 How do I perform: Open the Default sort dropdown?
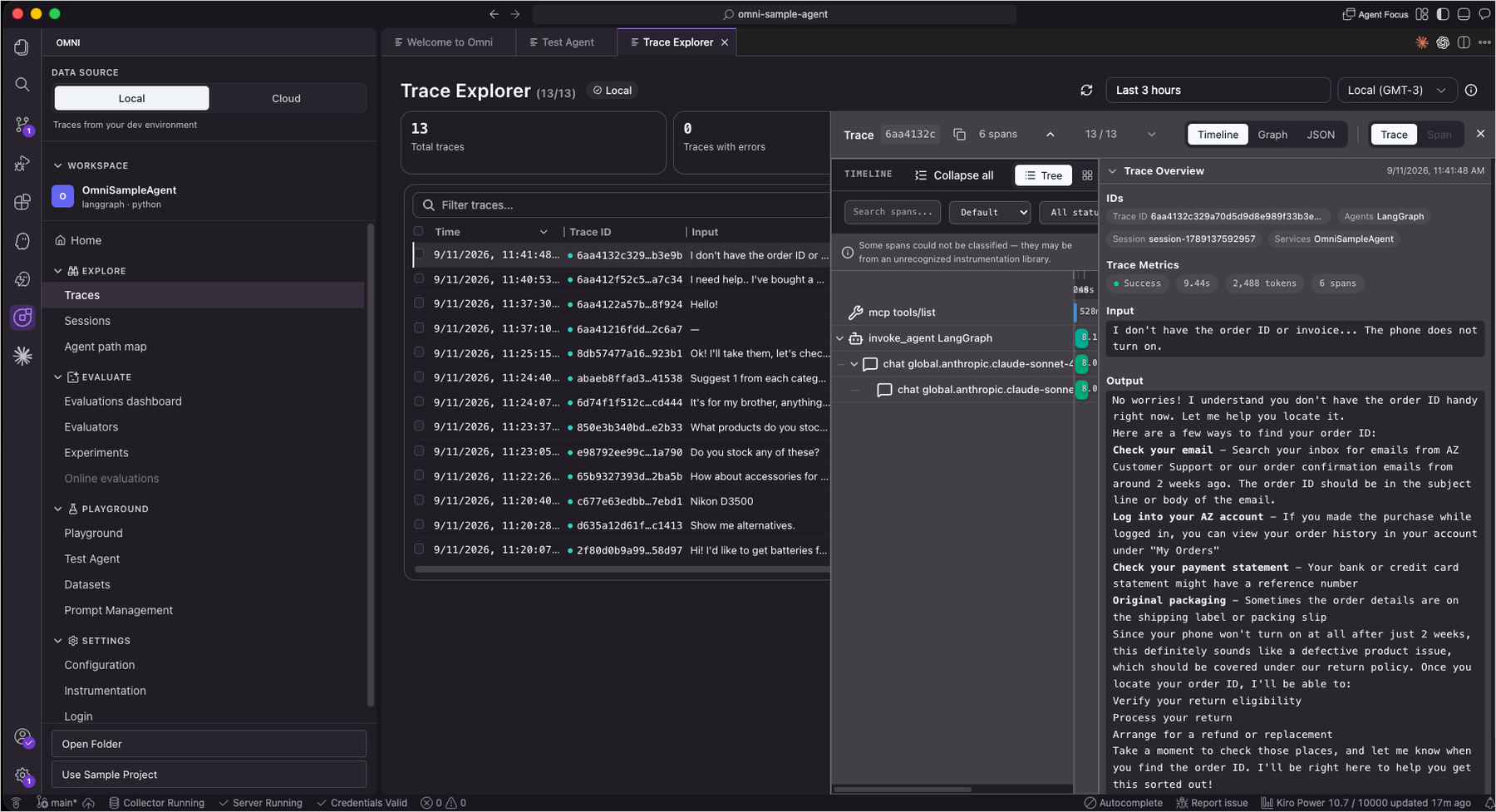tap(989, 212)
